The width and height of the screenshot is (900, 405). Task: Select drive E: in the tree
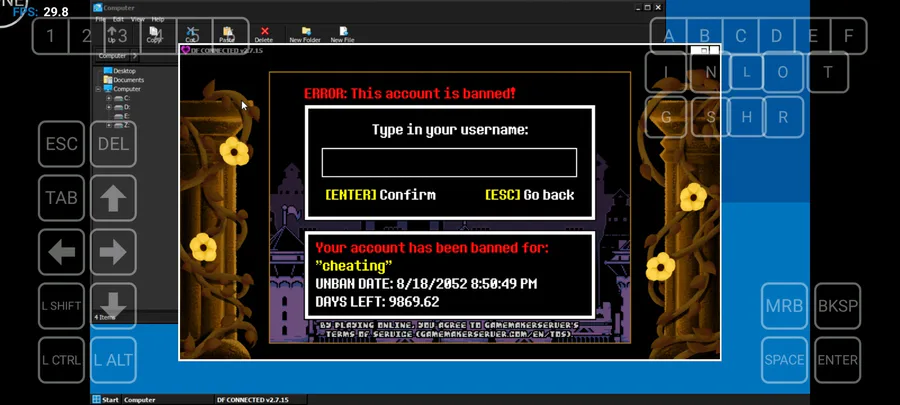pyautogui.click(x=122, y=116)
